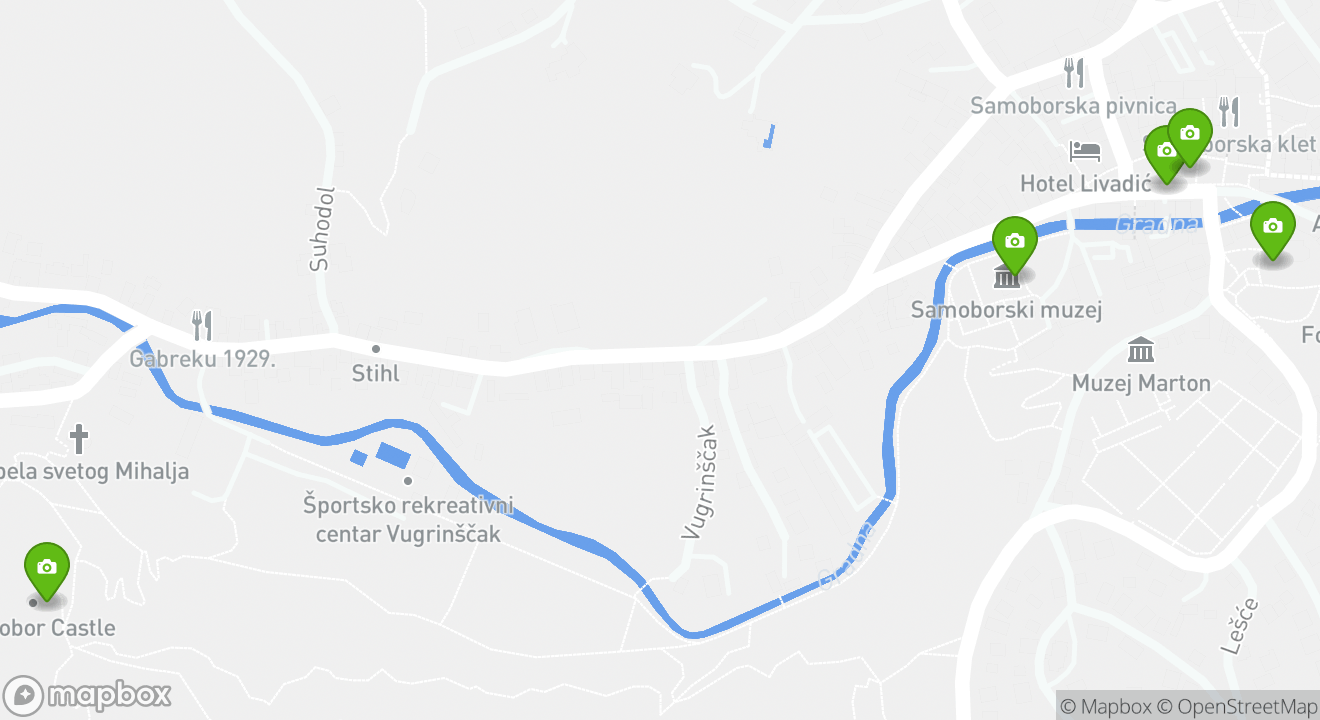
Task: Click the cross icon at Kapela svetog Mihalja
Action: click(79, 438)
